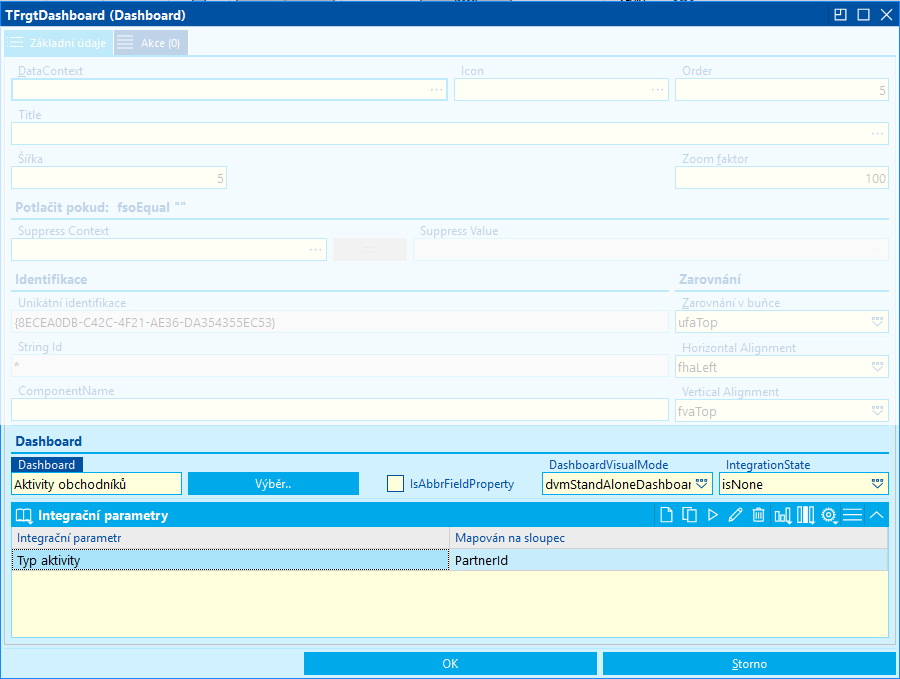Switch to Akce (0) tab

(150, 43)
